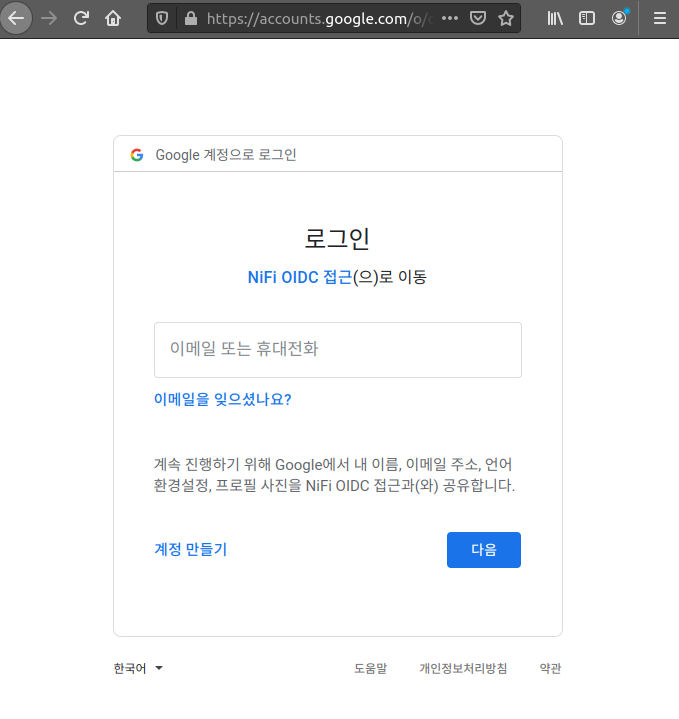Open the 도움말 help link

(370, 669)
